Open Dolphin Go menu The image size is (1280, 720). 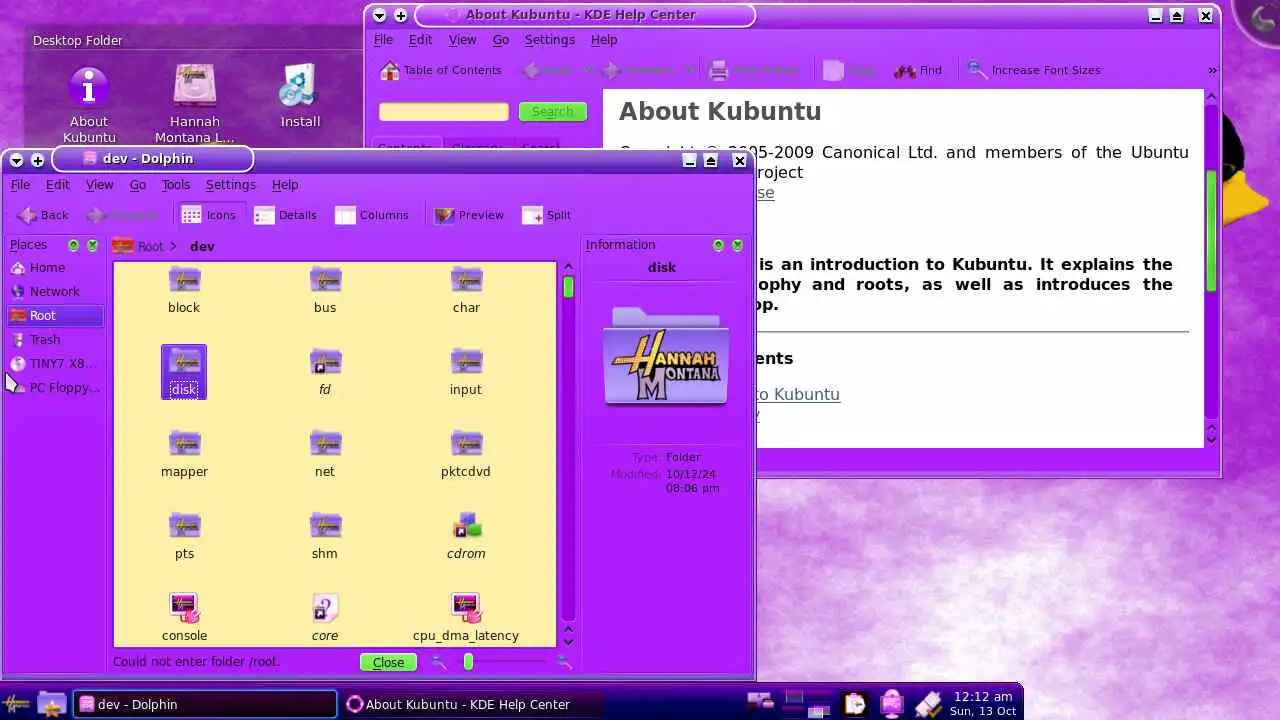(138, 185)
